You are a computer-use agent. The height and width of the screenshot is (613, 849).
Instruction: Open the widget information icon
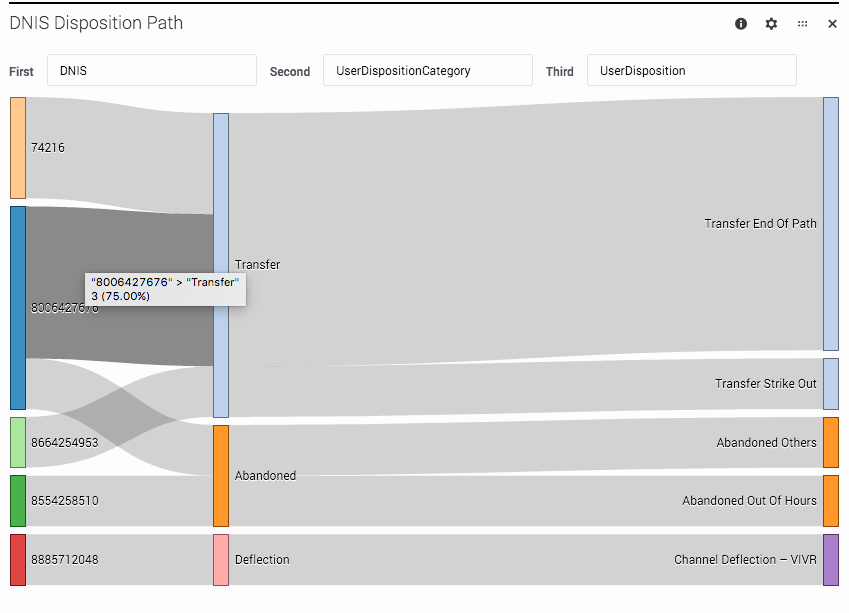[740, 23]
